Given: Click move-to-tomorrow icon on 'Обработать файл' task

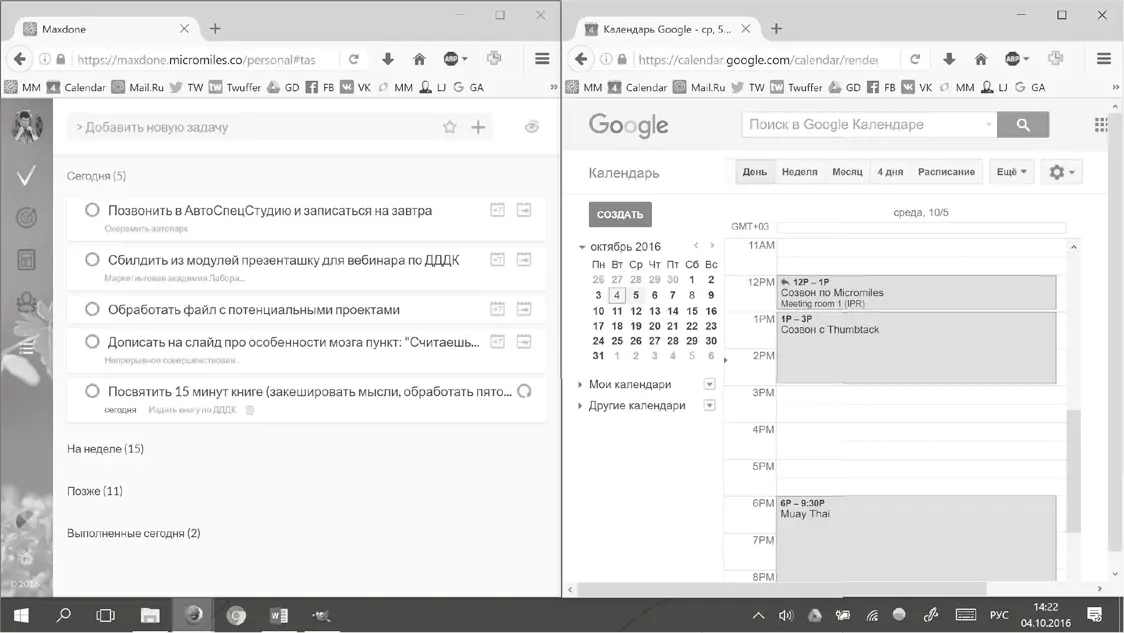Looking at the screenshot, I should [x=524, y=309].
